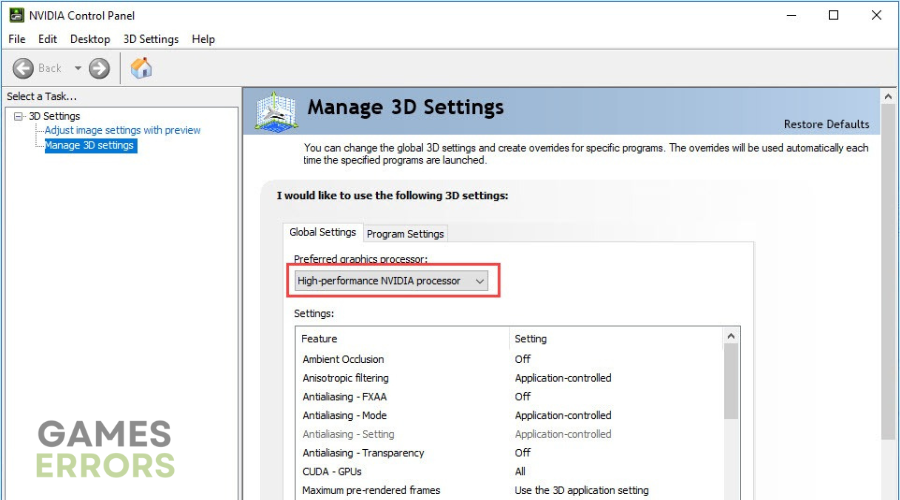This screenshot has height=500, width=900.
Task: Click the Off value for Antialiasing - Transparency
Action: point(522,453)
